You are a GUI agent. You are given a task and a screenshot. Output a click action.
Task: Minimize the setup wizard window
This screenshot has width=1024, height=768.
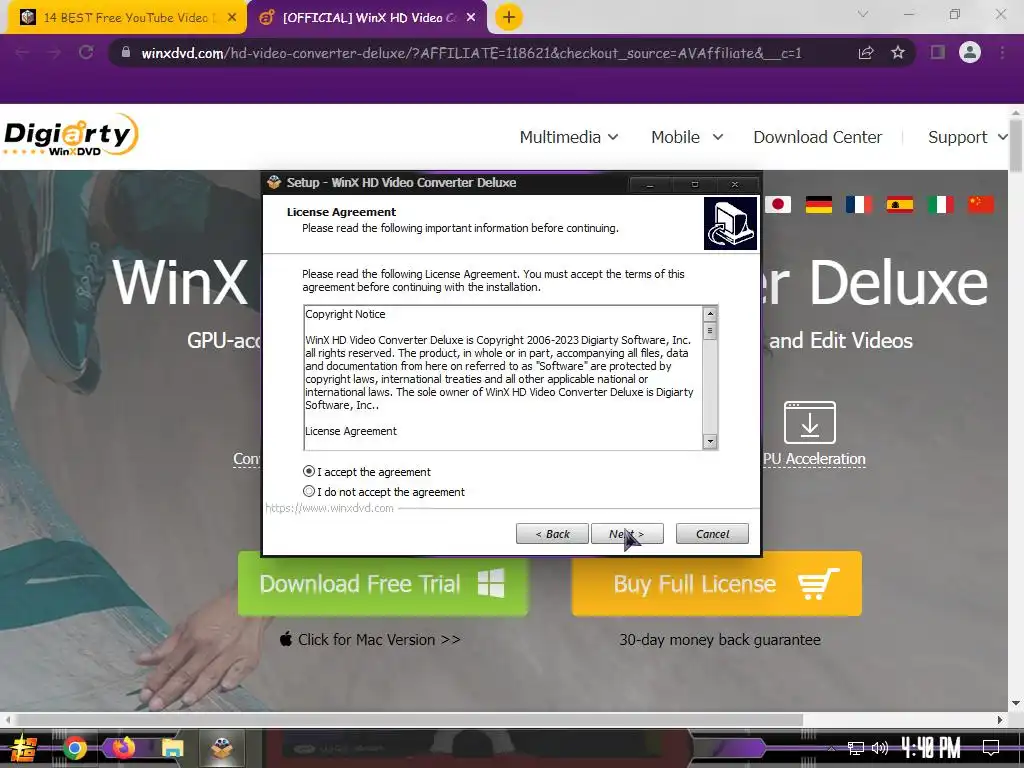(x=650, y=185)
